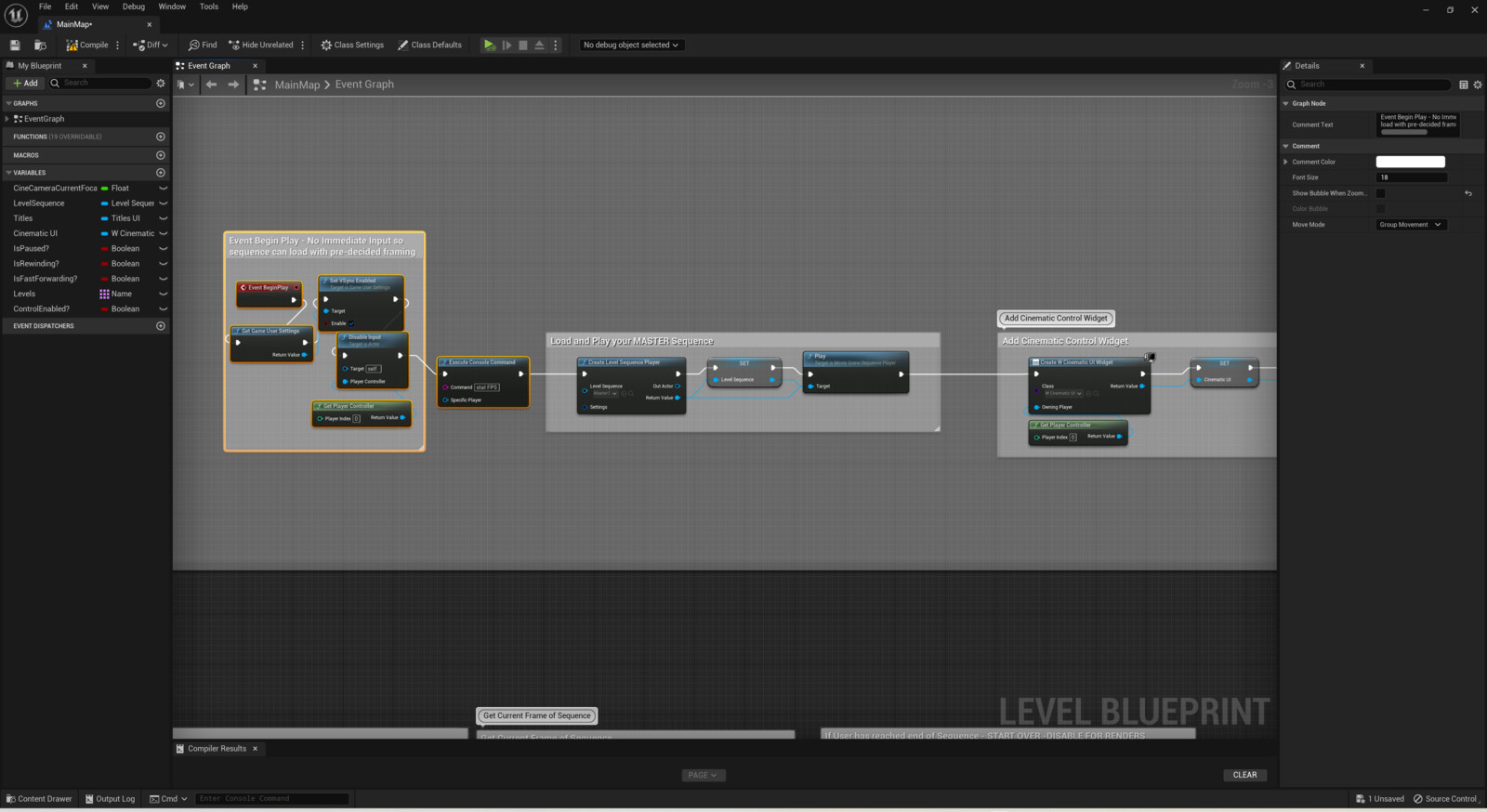1487x812 pixels.
Task: Start Play simulation with the green play icon
Action: (490, 45)
